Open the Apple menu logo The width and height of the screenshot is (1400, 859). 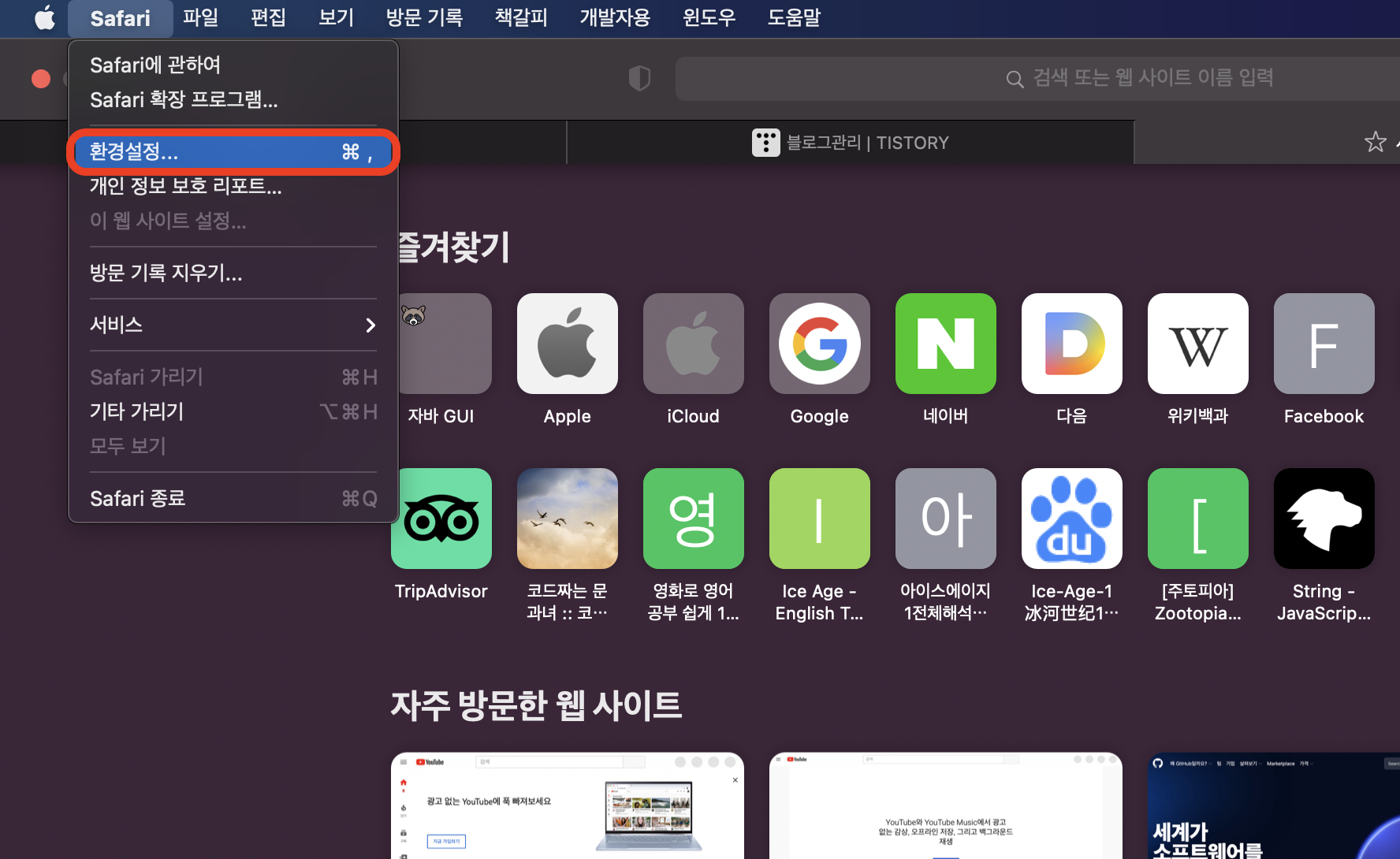click(x=45, y=17)
